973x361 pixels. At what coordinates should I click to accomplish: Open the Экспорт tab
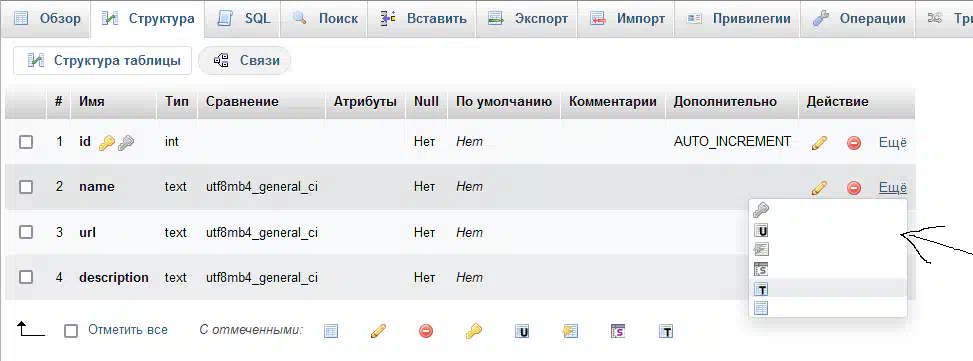click(527, 19)
